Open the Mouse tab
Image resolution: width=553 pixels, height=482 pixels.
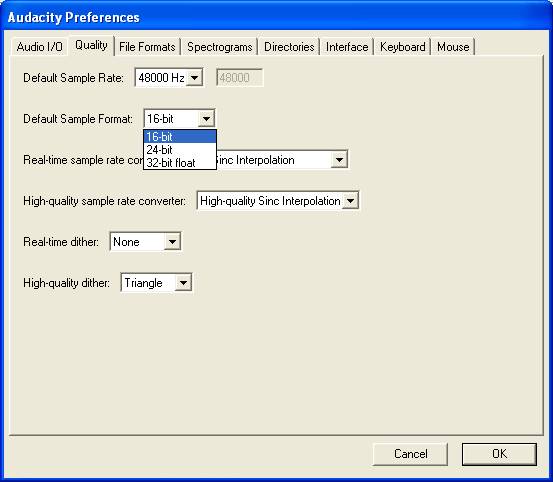coord(453,47)
